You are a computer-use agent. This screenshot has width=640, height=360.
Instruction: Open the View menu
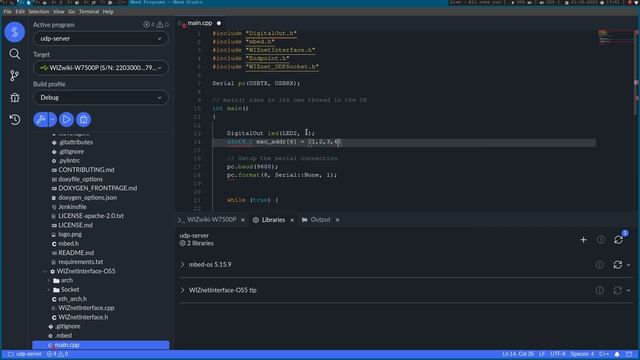point(59,12)
